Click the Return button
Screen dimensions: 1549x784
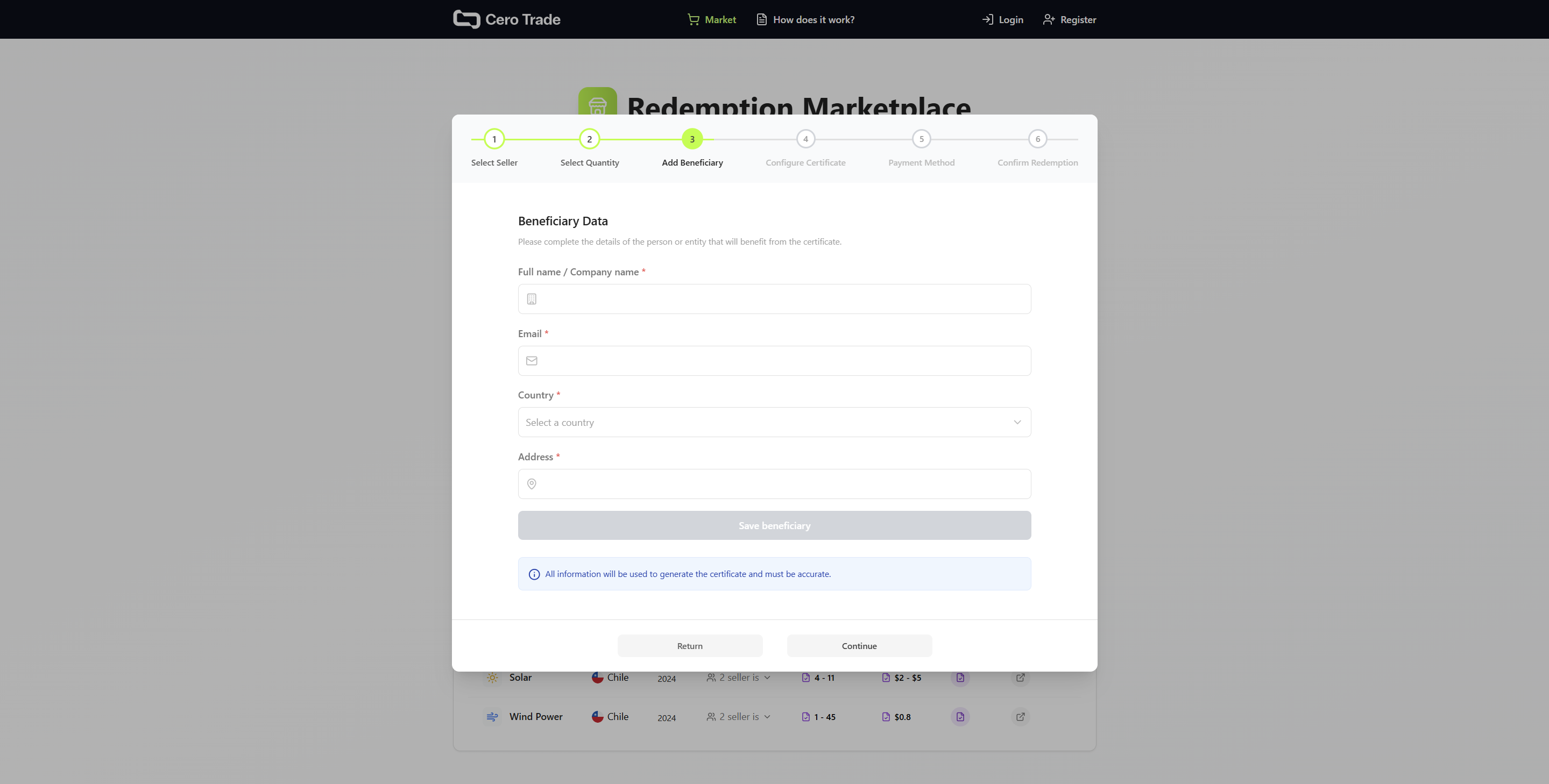(690, 645)
